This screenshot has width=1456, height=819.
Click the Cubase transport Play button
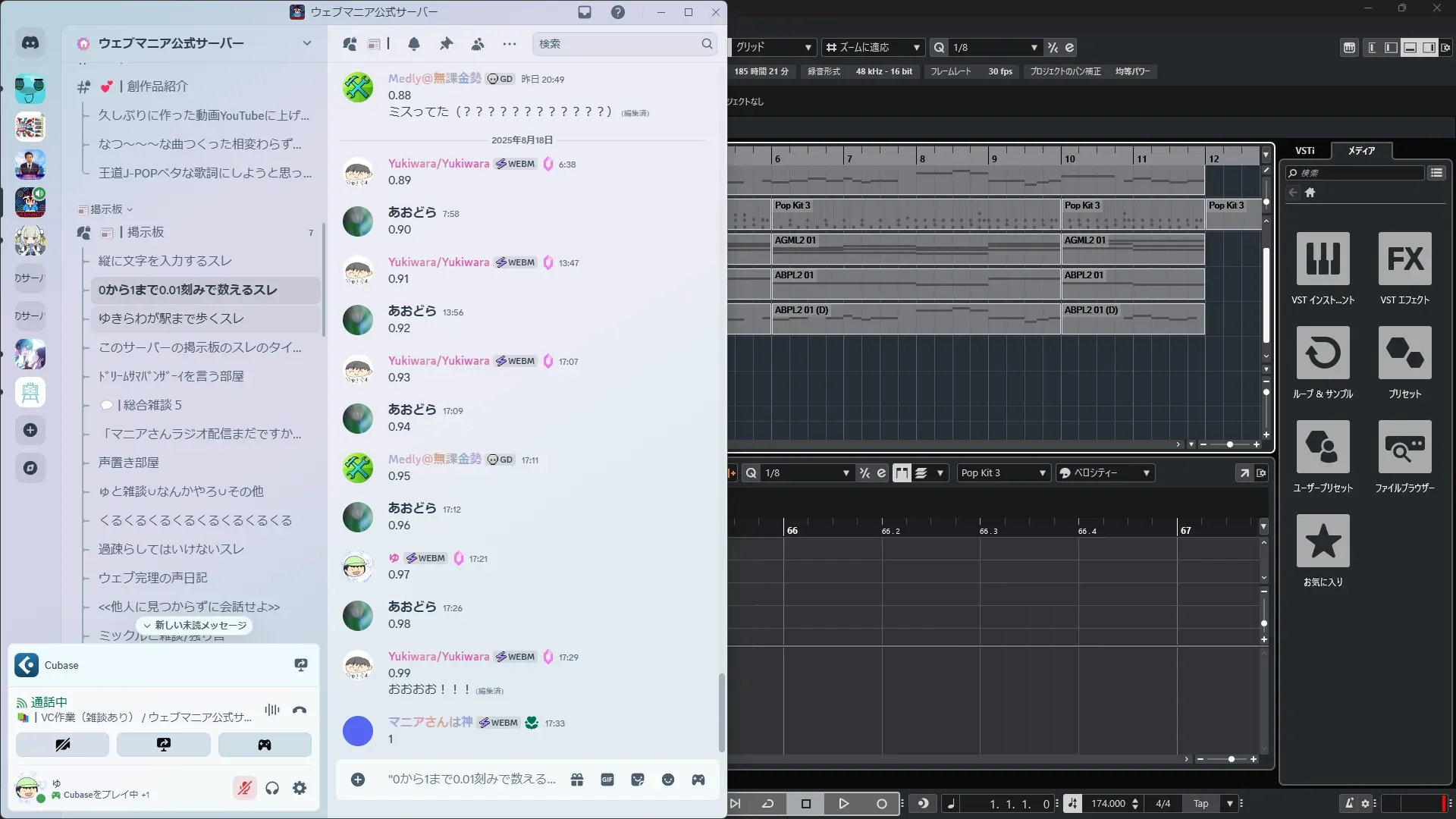[x=843, y=804]
